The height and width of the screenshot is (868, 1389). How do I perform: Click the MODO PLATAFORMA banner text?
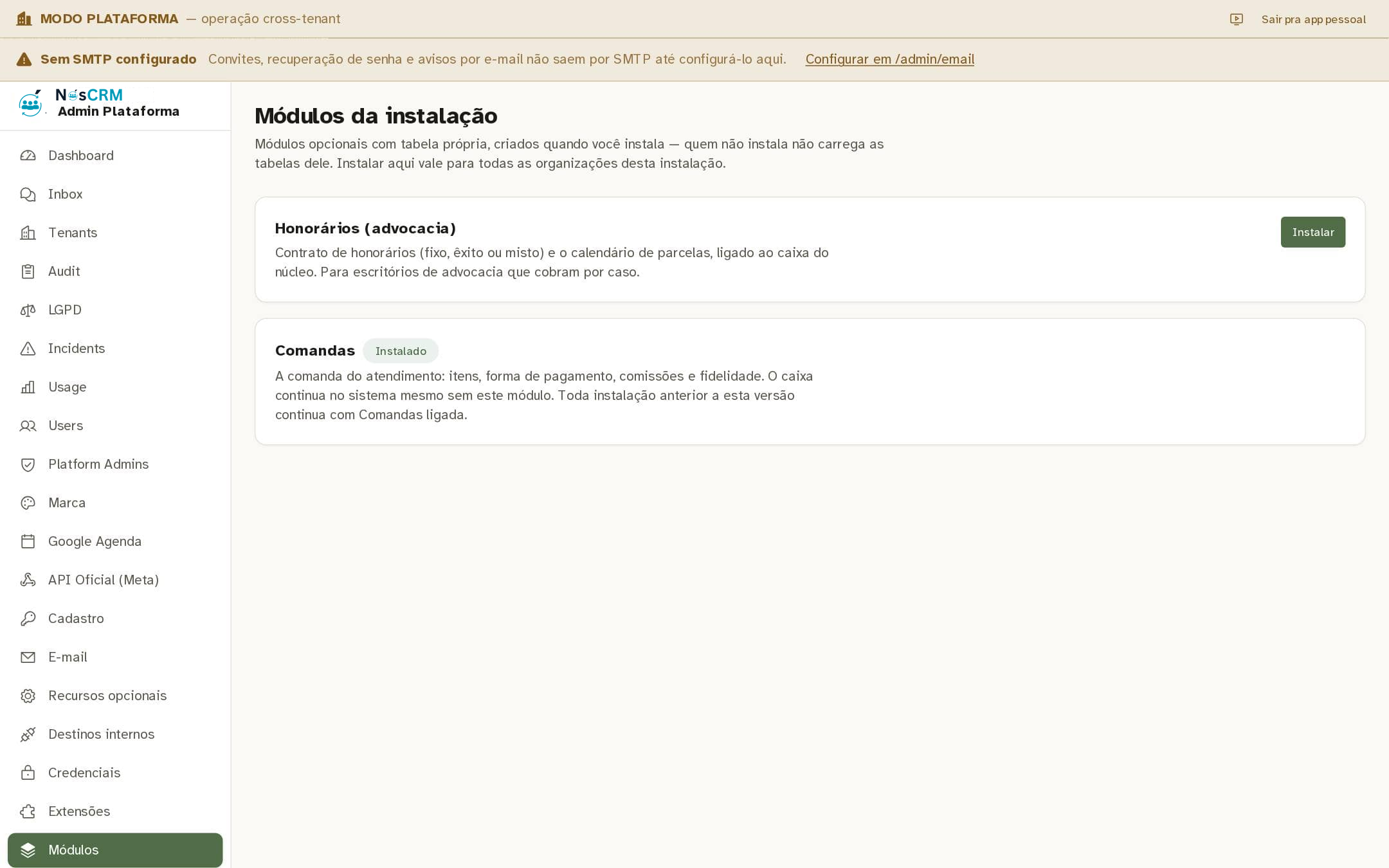(x=109, y=19)
